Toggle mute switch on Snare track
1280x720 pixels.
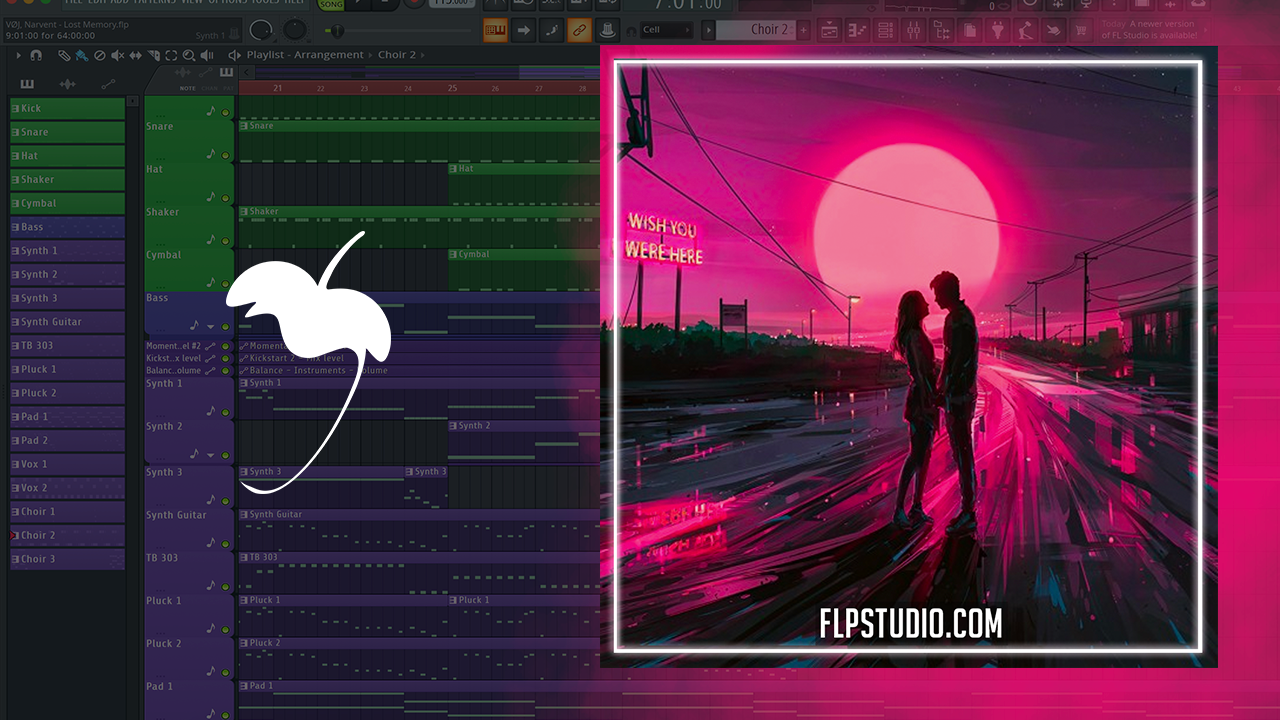point(225,155)
